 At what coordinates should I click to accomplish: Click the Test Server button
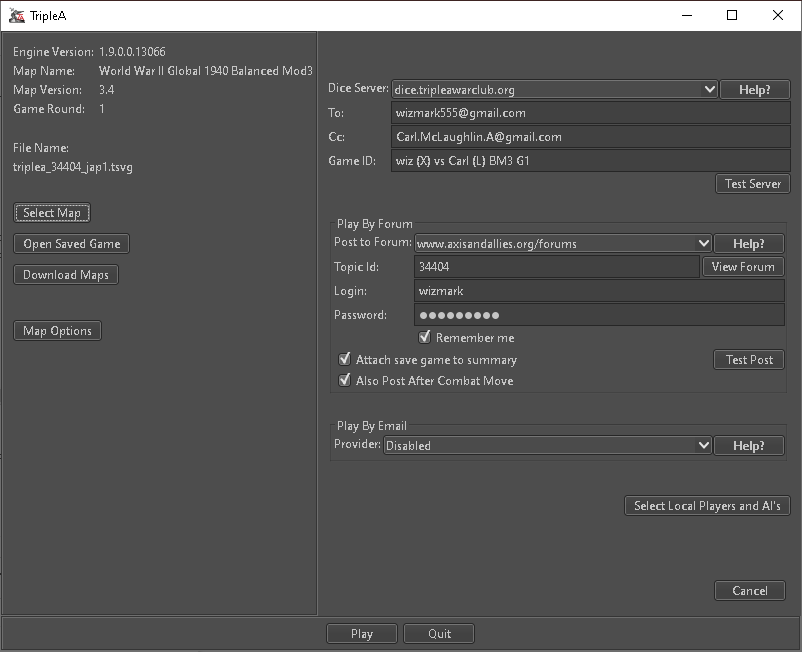pos(753,184)
